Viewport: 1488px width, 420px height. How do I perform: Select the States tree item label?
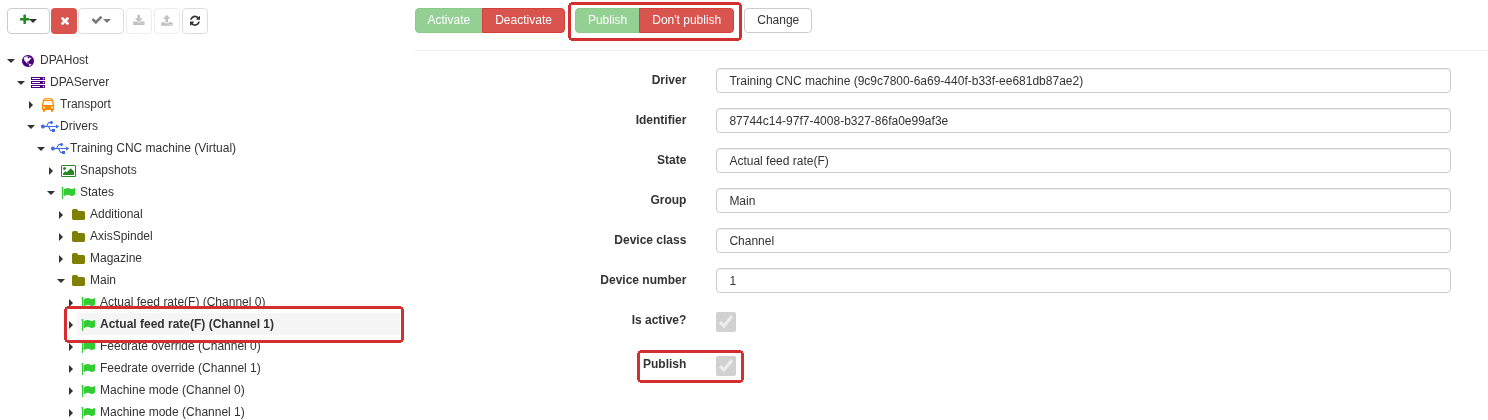point(97,192)
